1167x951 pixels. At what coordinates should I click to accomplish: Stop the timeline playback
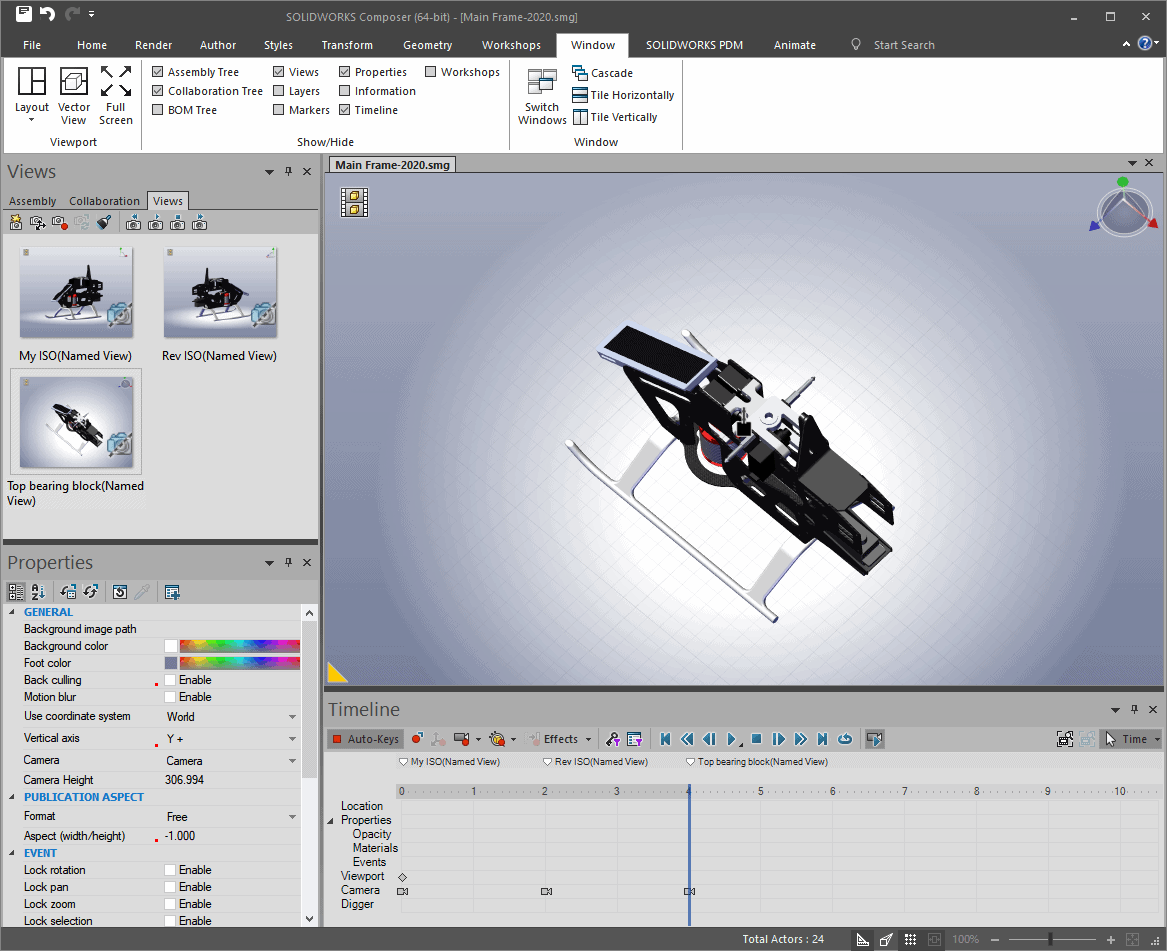(756, 739)
